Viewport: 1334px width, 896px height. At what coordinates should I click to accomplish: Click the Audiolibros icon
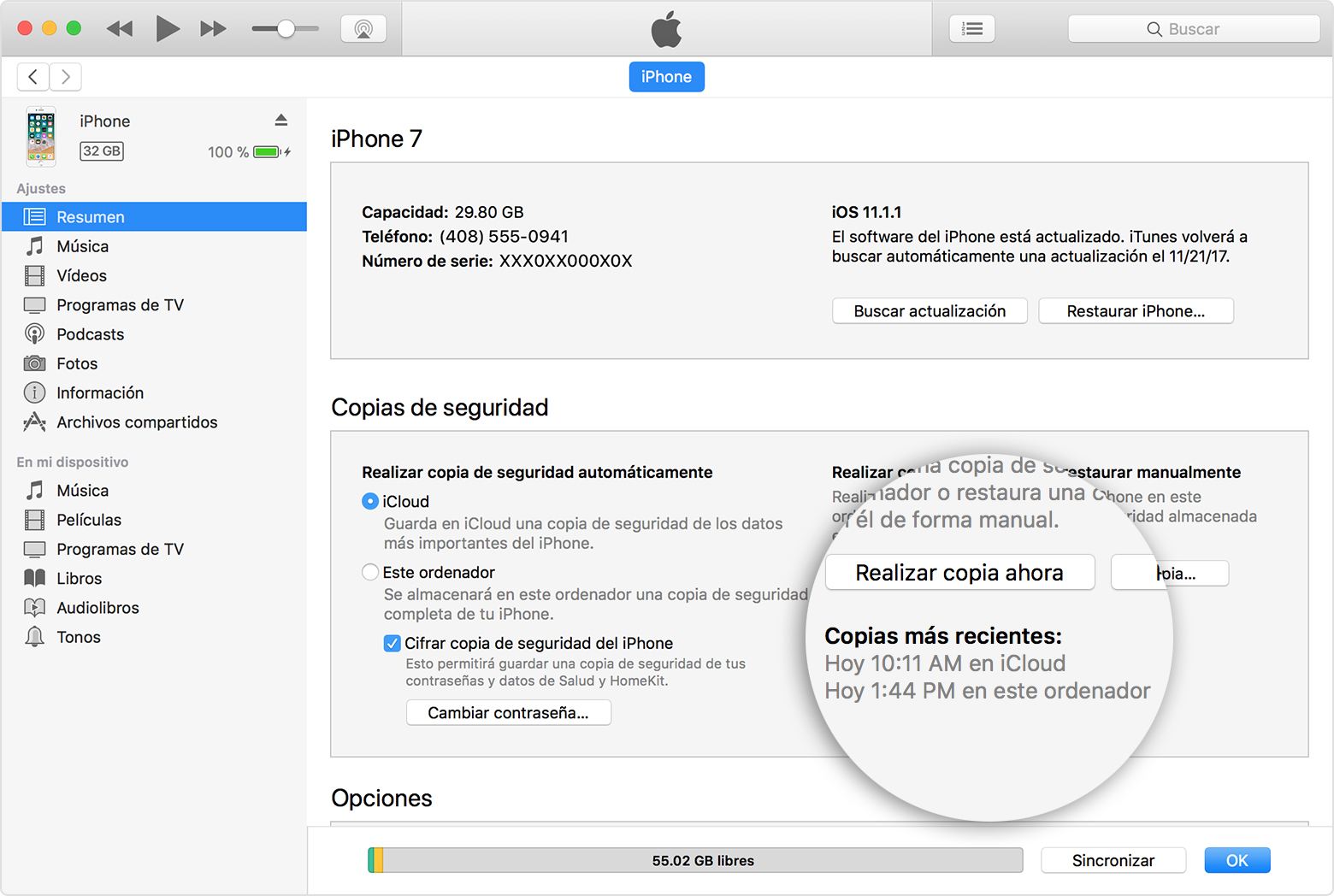(34, 608)
